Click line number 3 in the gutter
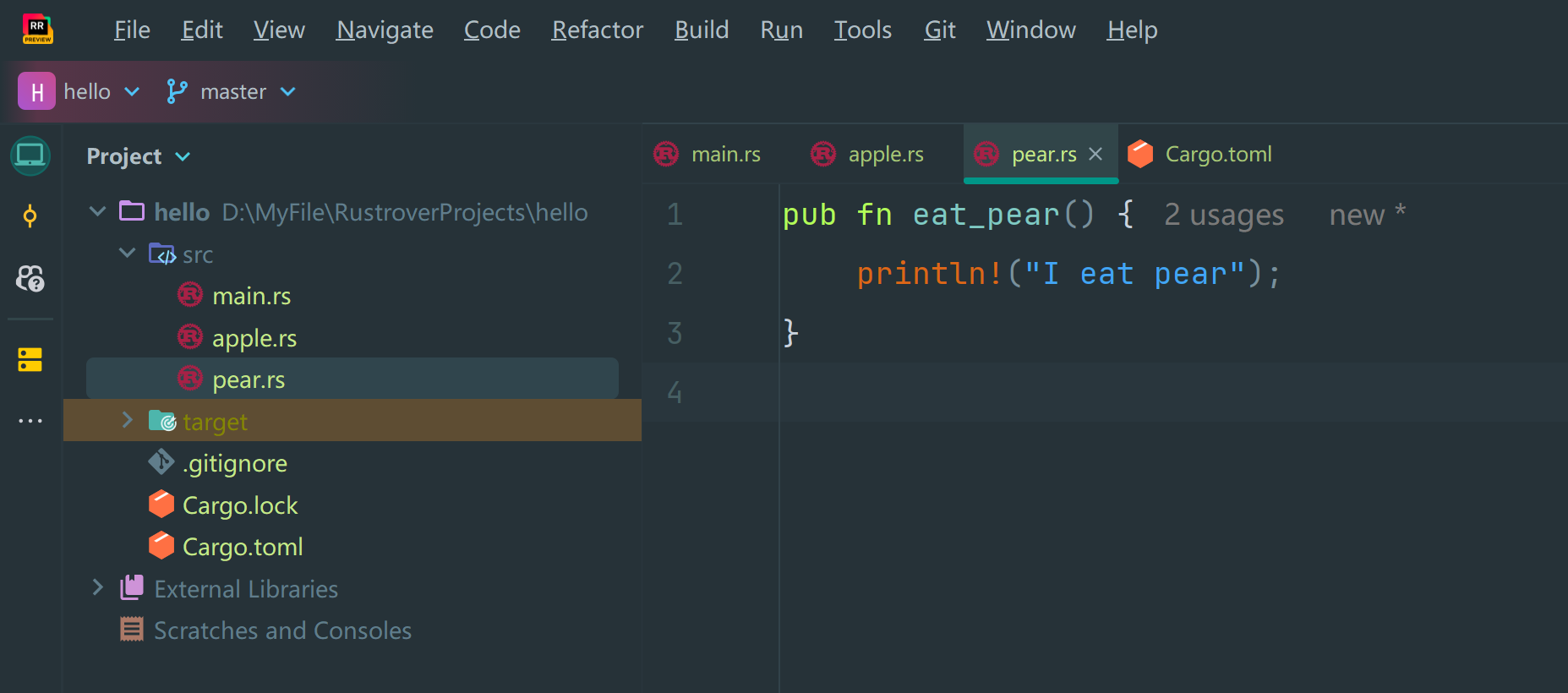Image resolution: width=1568 pixels, height=693 pixels. 675,333
